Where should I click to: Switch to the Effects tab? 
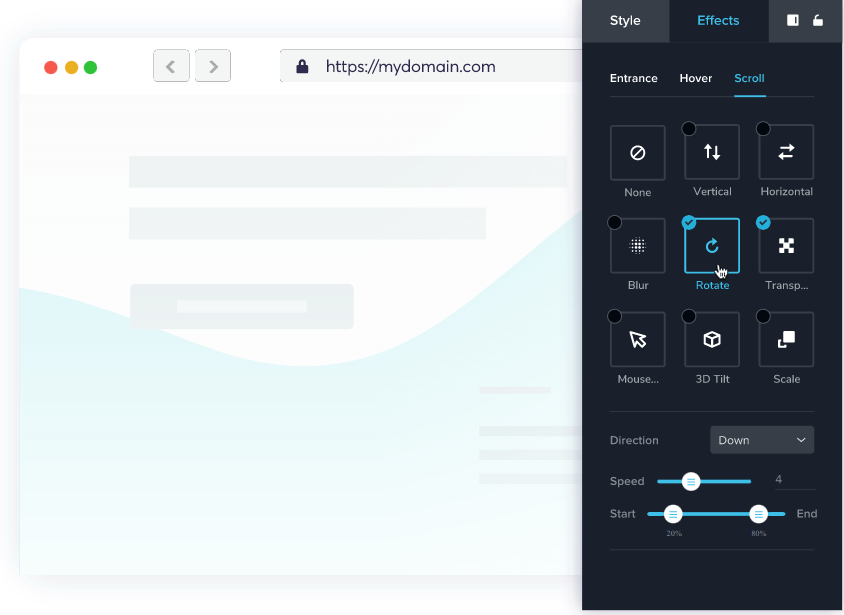point(719,20)
